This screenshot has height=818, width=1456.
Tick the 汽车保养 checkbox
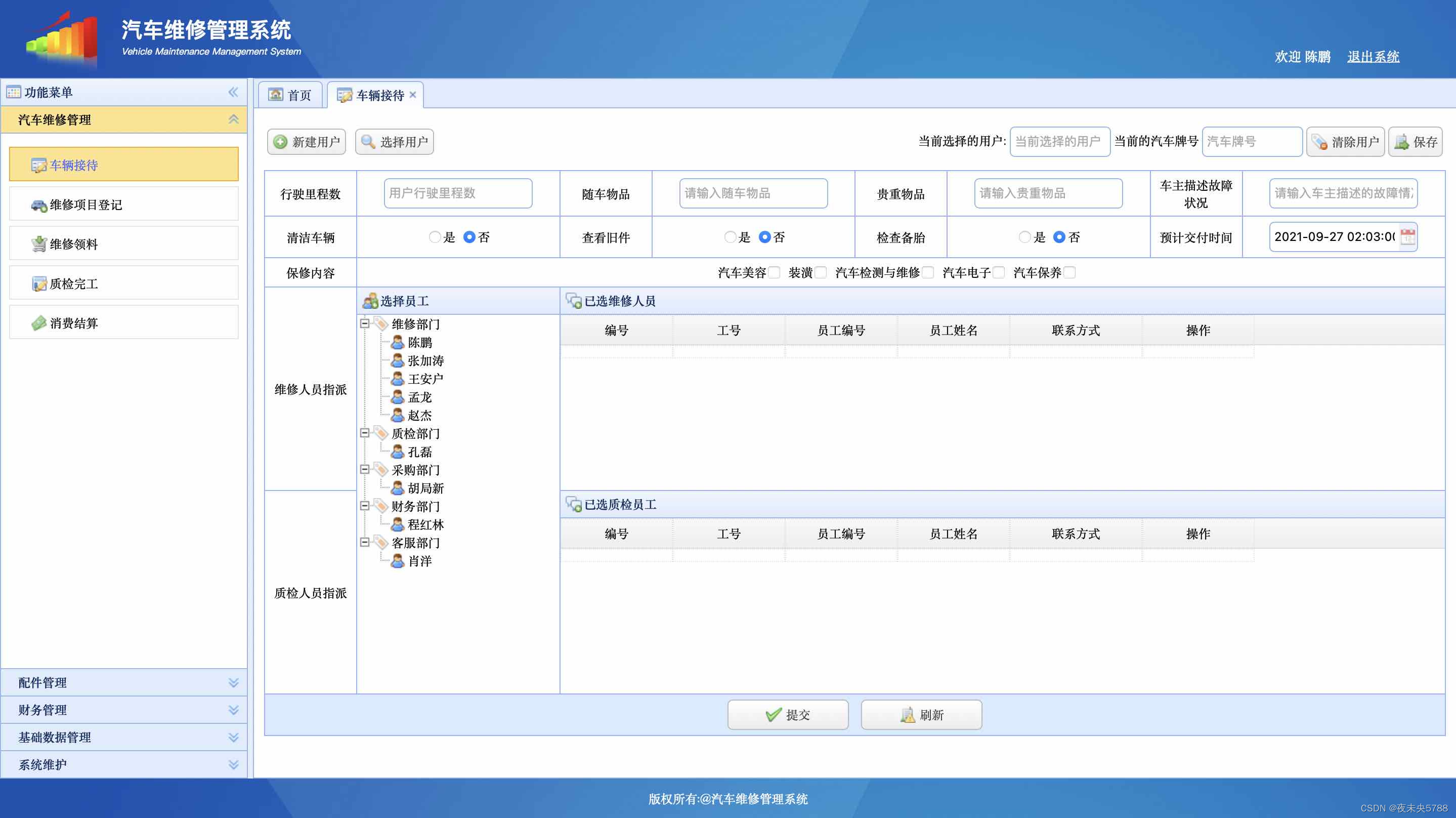pos(1069,273)
